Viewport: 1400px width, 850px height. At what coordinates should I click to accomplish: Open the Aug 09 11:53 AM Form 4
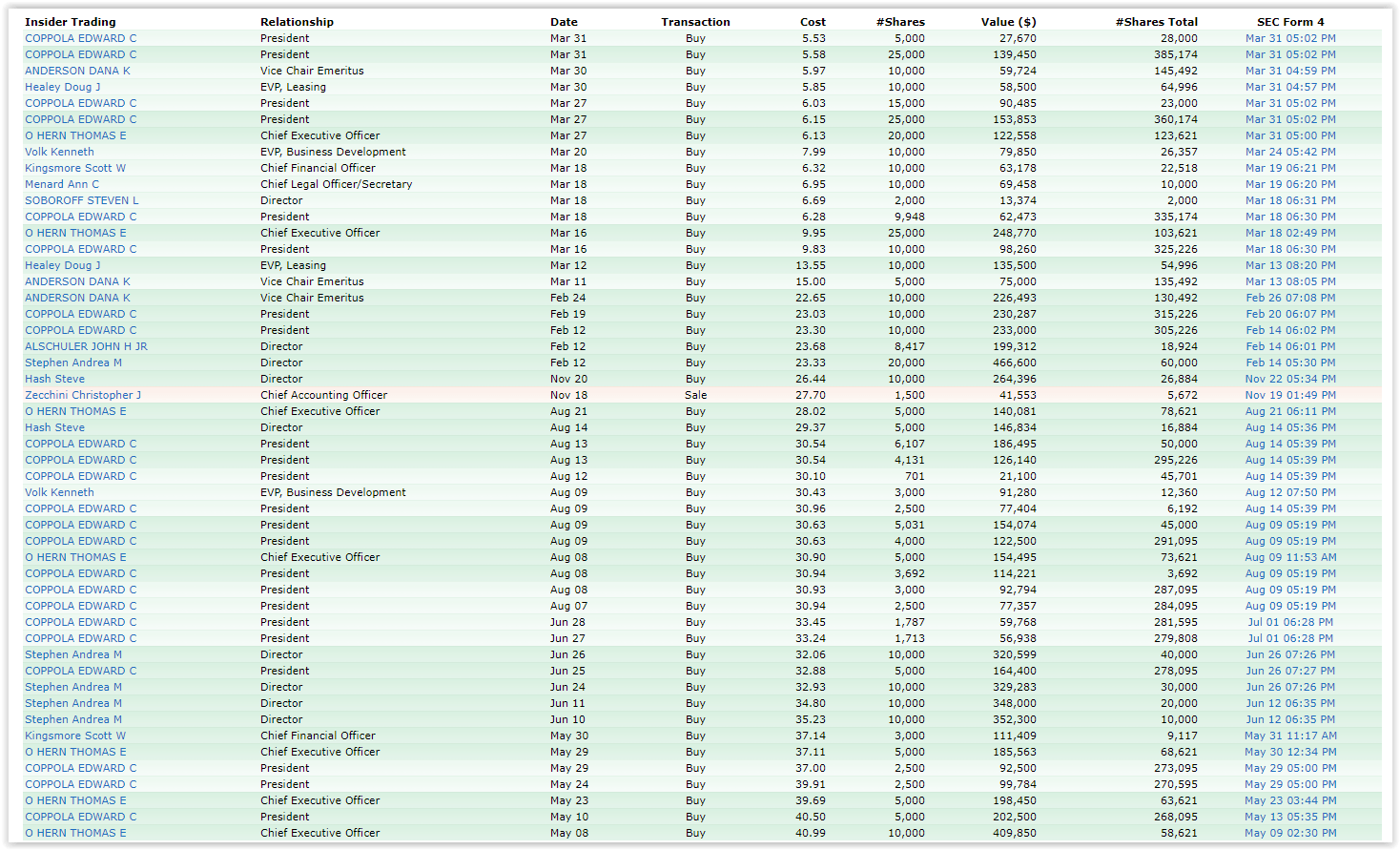[x=1290, y=557]
